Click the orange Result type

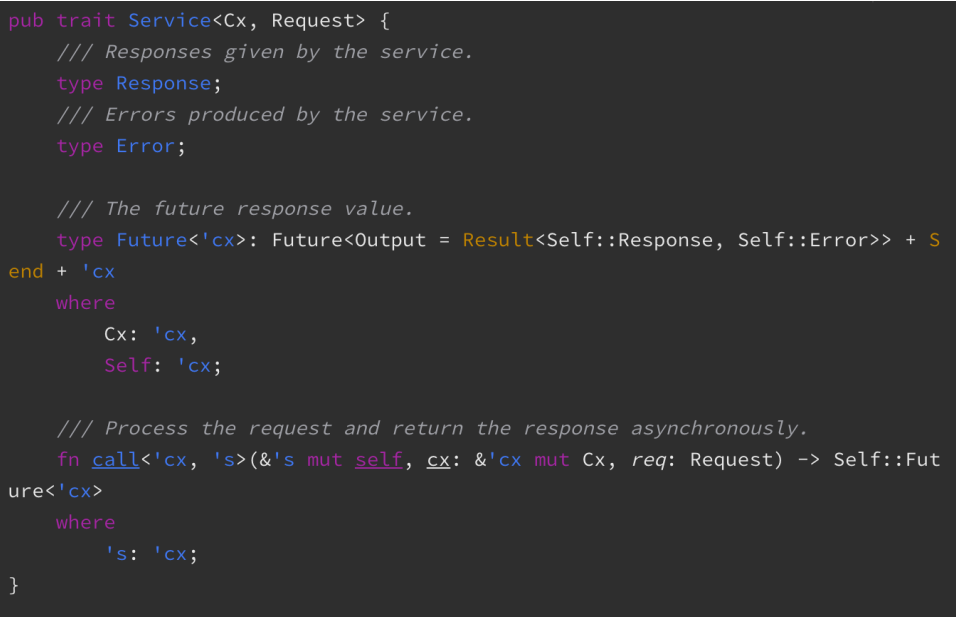[498, 240]
